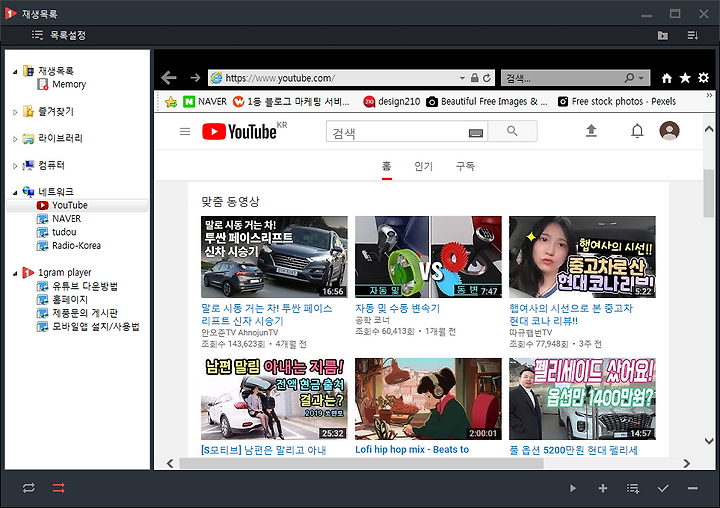Image resolution: width=720 pixels, height=508 pixels.
Task: Open the Beautiful Free Images bookmark
Action: 487,102
